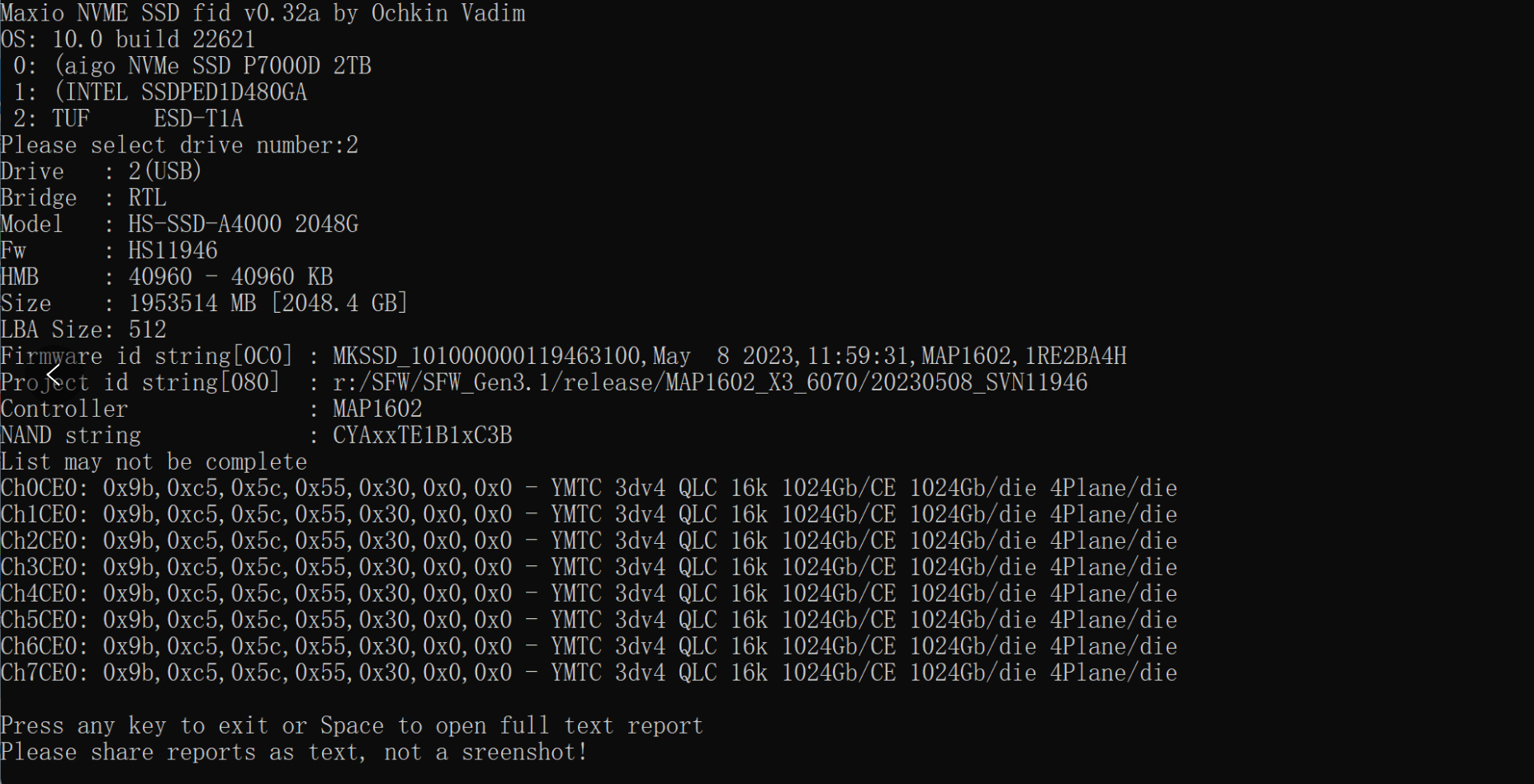The height and width of the screenshot is (784, 1534).
Task: Click the Controller MAP1602 value
Action: pyautogui.click(x=377, y=409)
